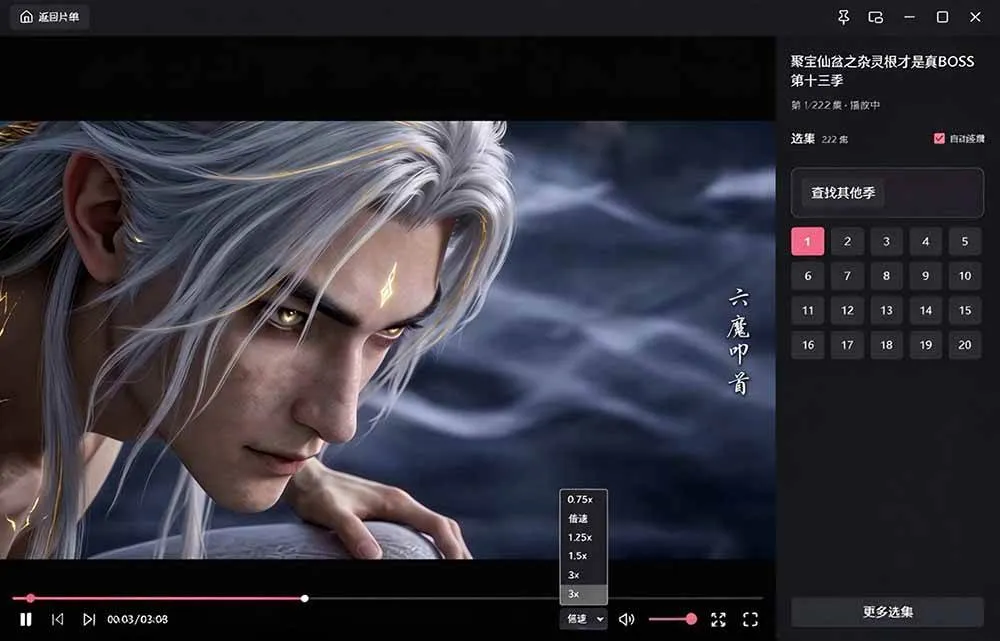Click the pink knob on the playback progress bar
1000x641 pixels.
coord(31,598)
